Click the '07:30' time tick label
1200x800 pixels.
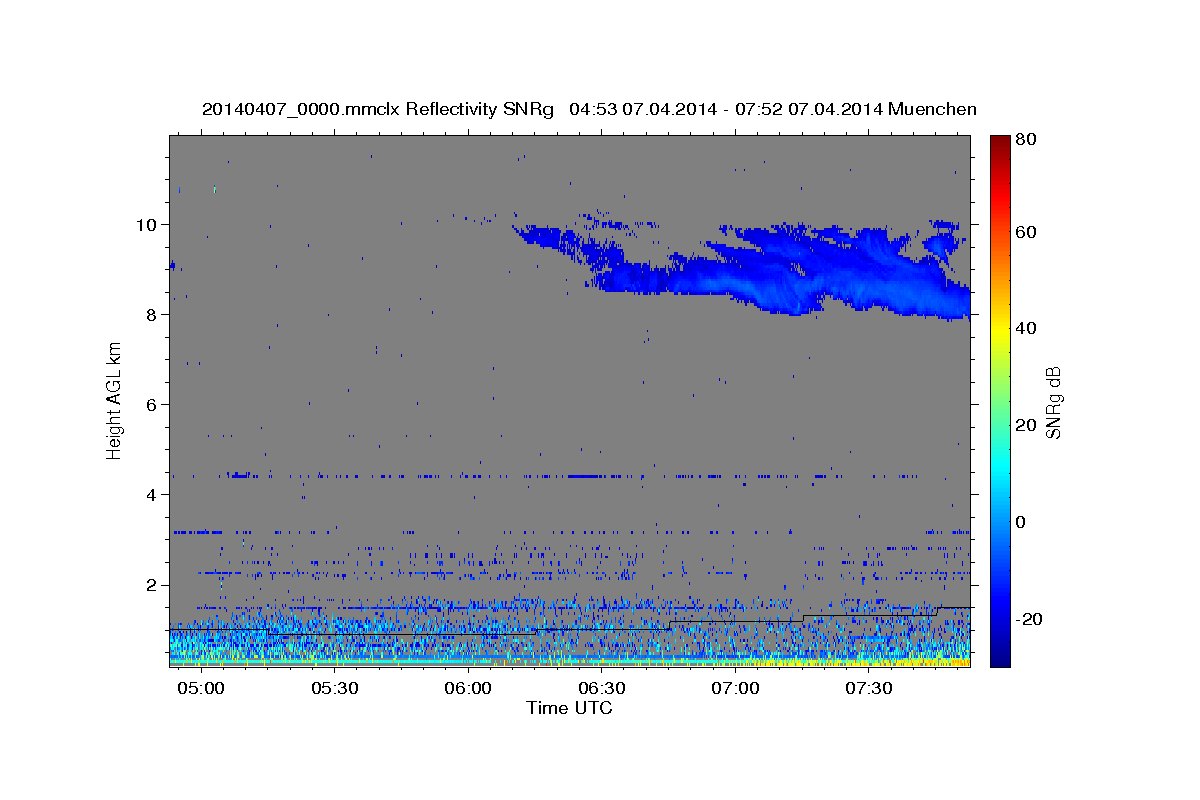point(869,688)
